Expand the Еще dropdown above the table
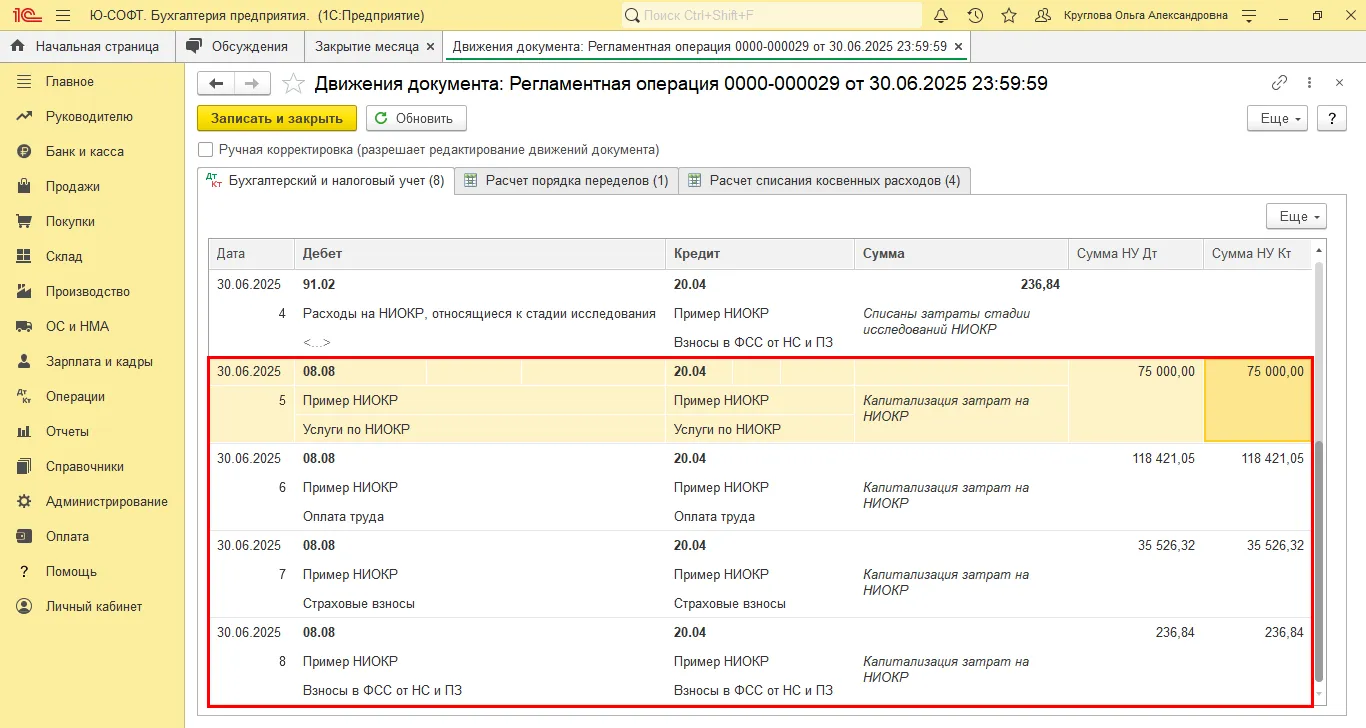1366x728 pixels. (1296, 216)
